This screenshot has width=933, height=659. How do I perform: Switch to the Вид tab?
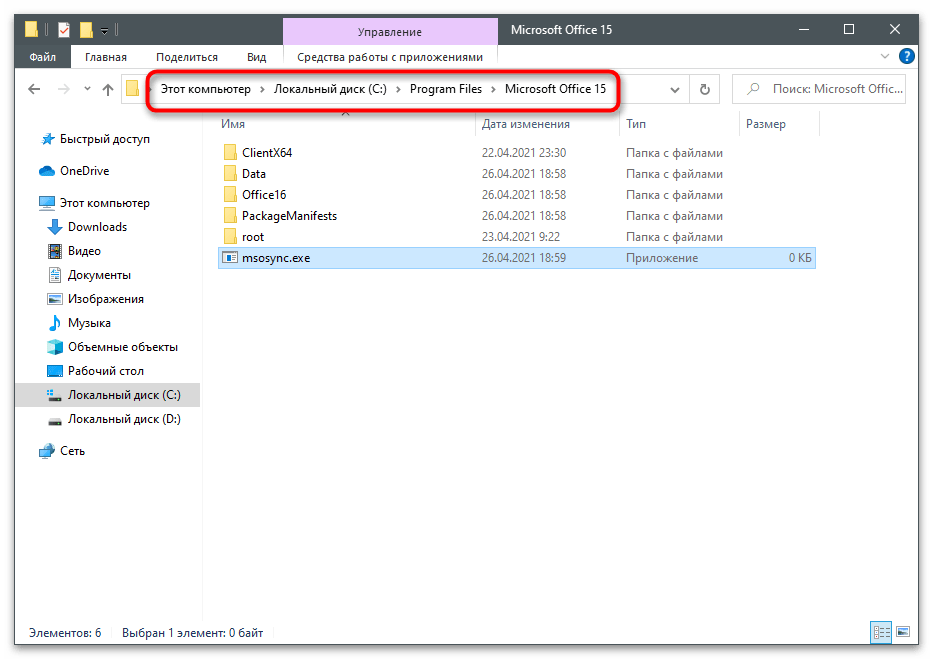256,57
